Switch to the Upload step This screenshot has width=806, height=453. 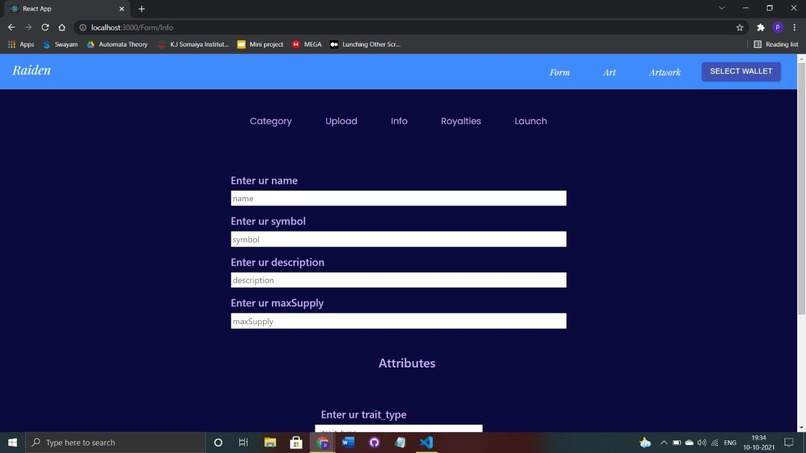pos(341,121)
